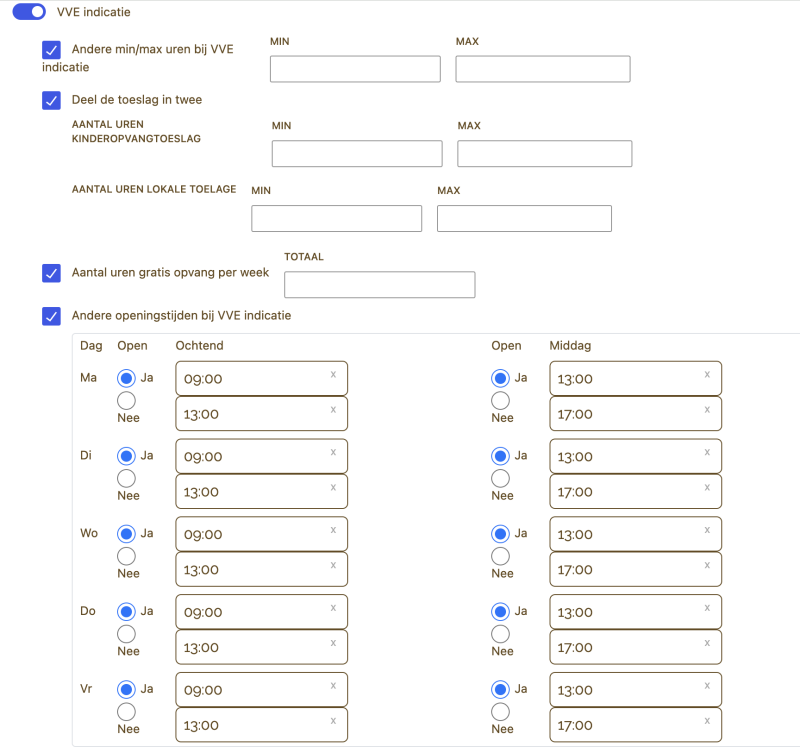Click the TOTAAL hours input field
Screen dimensions: 800x753
click(379, 285)
